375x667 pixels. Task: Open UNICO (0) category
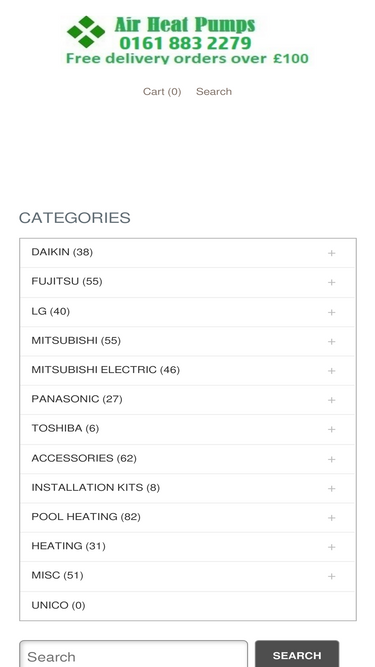(x=58, y=605)
